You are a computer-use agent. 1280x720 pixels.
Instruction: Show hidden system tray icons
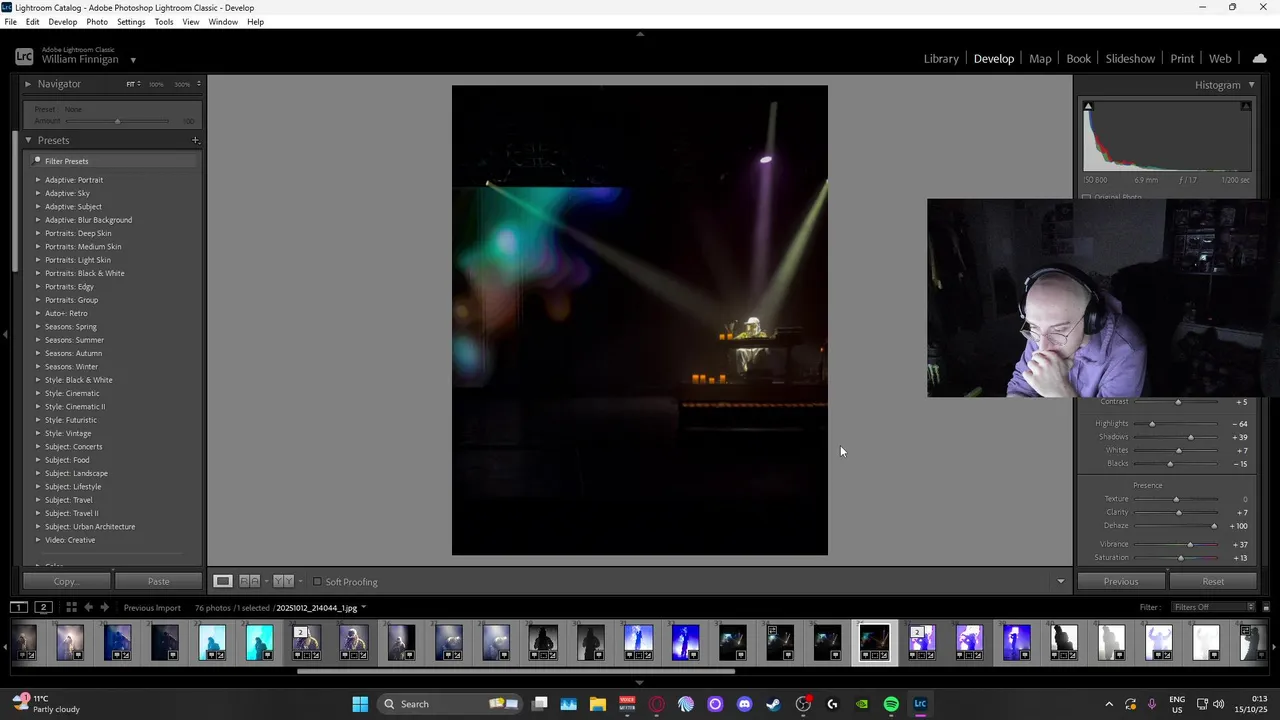(1108, 704)
